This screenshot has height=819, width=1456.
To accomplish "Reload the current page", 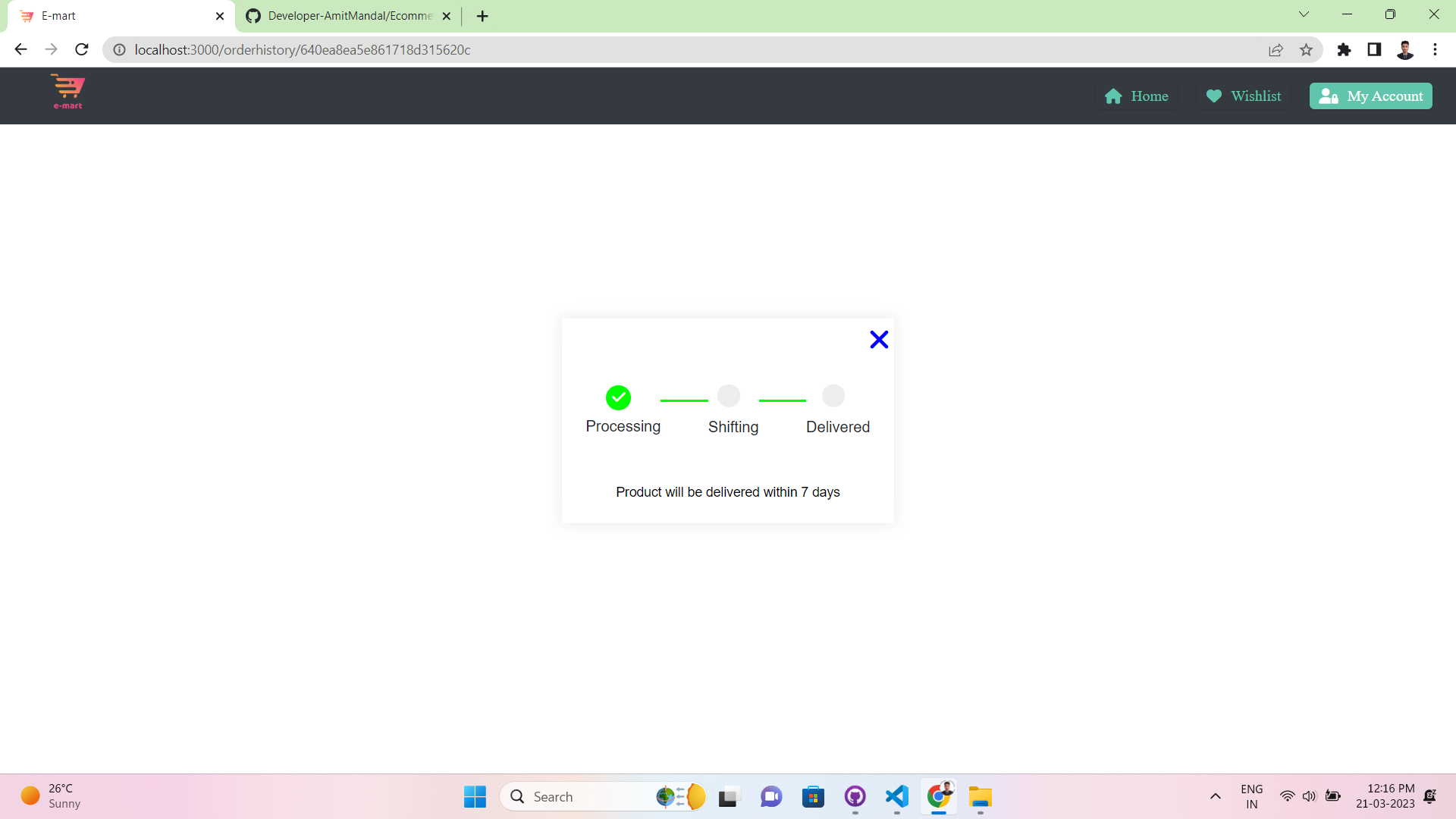I will (82, 50).
